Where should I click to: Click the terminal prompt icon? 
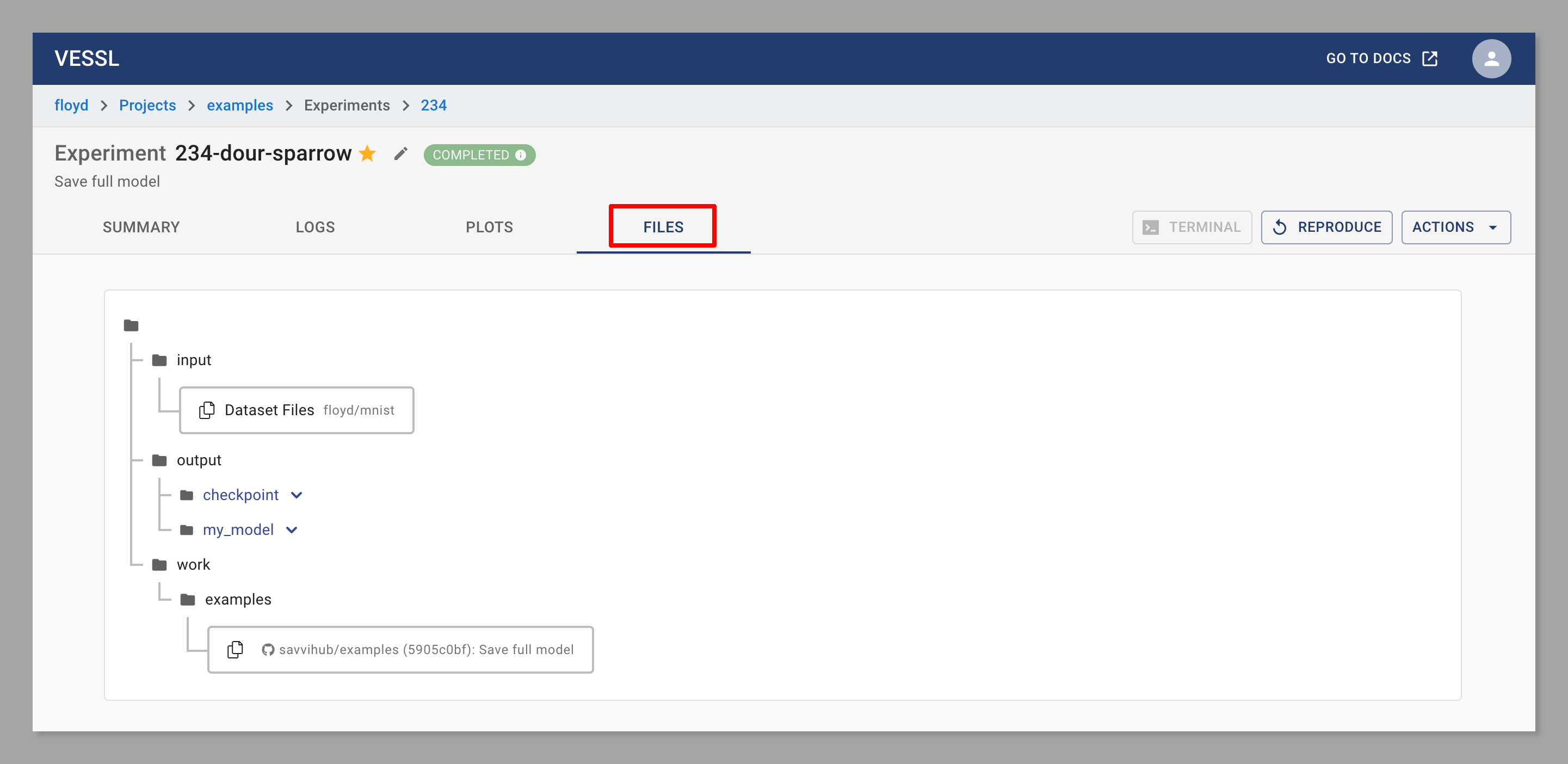click(1151, 227)
